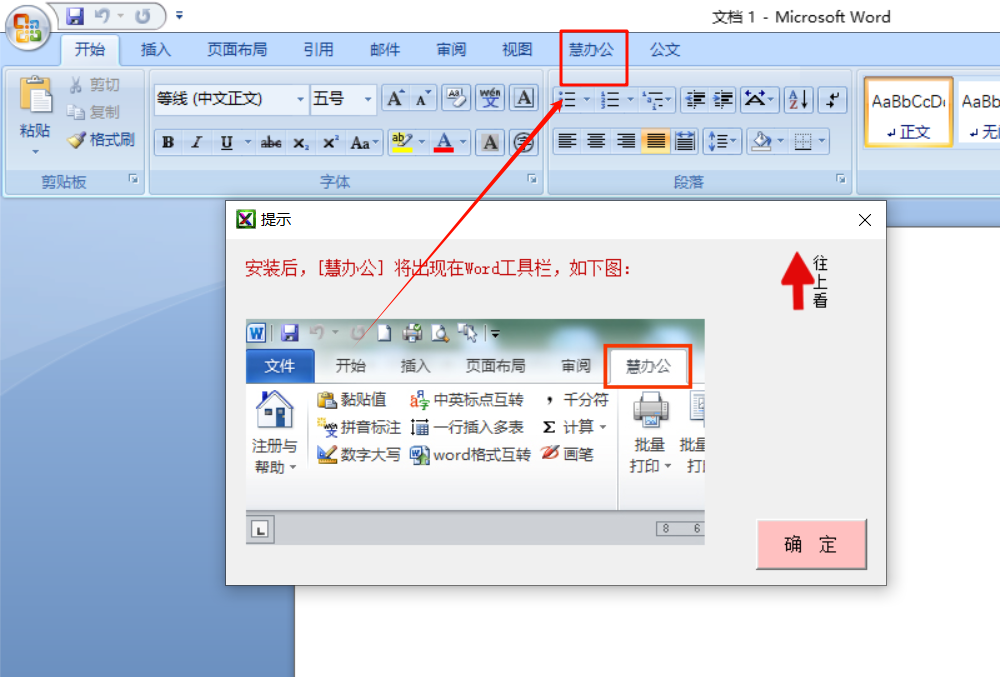Grow the font size with the A▲ icon
This screenshot has width=1000, height=677.
[x=396, y=98]
